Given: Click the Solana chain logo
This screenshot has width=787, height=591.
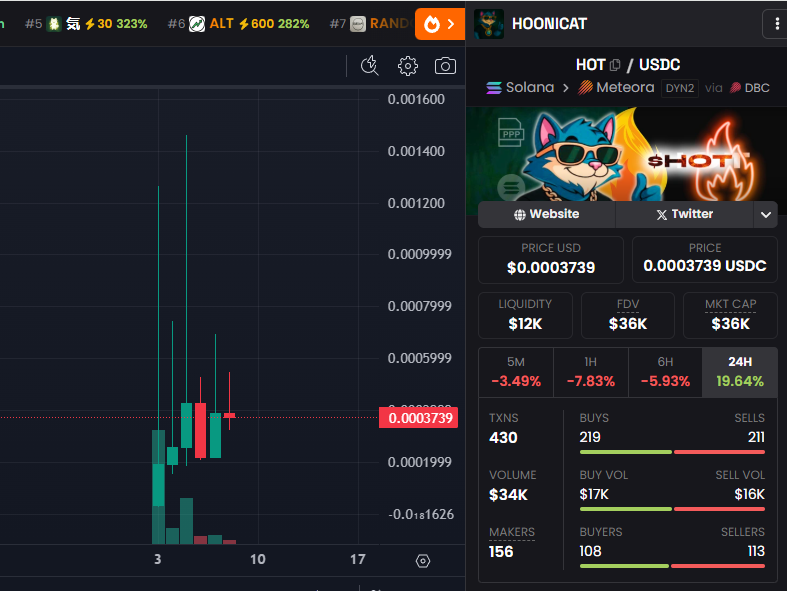Looking at the screenshot, I should coord(494,88).
